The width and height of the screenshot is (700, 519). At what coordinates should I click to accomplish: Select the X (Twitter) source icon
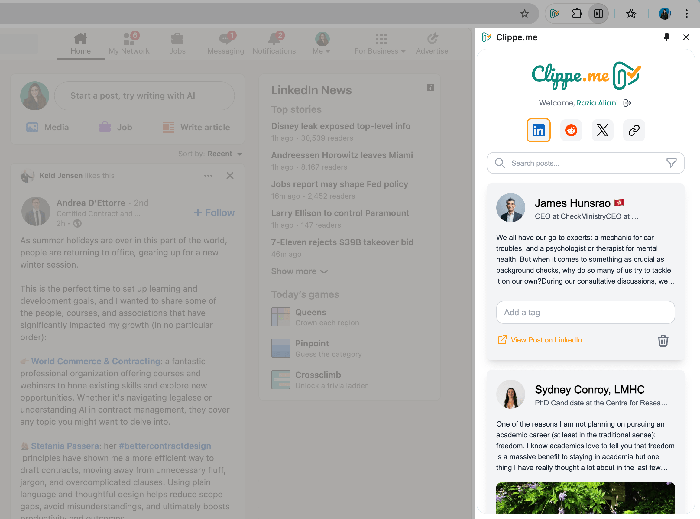coord(602,130)
